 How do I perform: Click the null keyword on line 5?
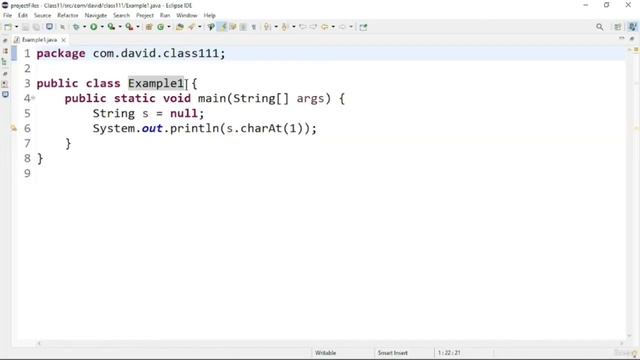[184, 113]
